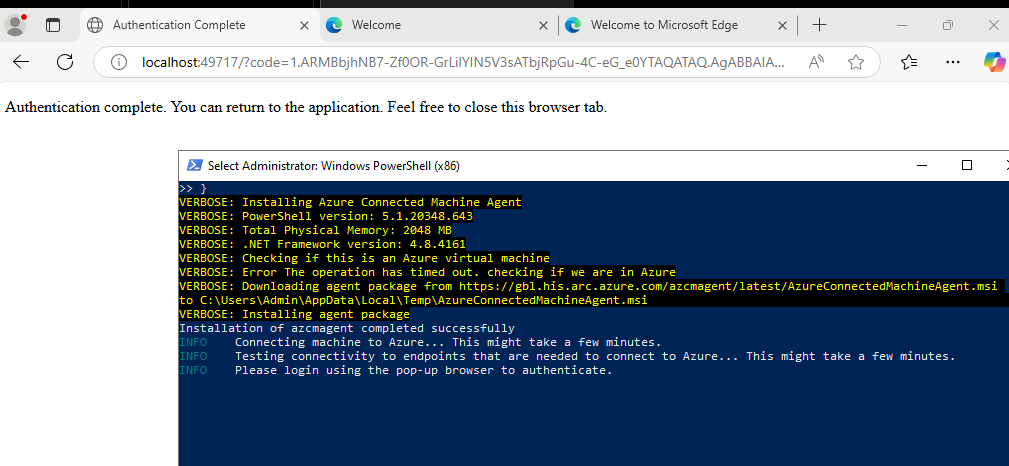This screenshot has height=466, width=1009.
Task: Click 'Please login using the pop-up browser' line
Action: 396,370
